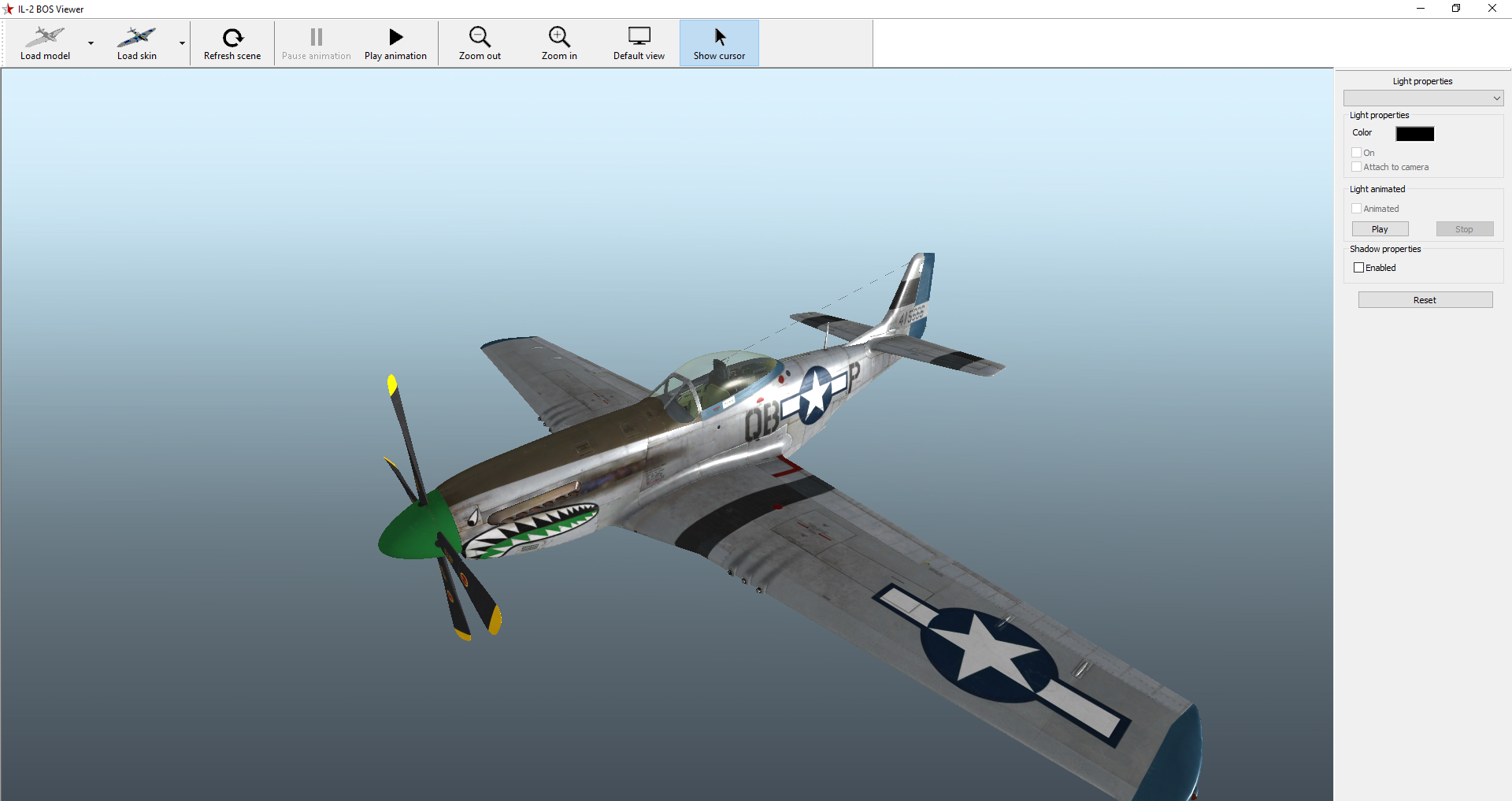Screen dimensions: 1512x801
Task: Pick a light color from the black swatch
Action: point(1414,134)
